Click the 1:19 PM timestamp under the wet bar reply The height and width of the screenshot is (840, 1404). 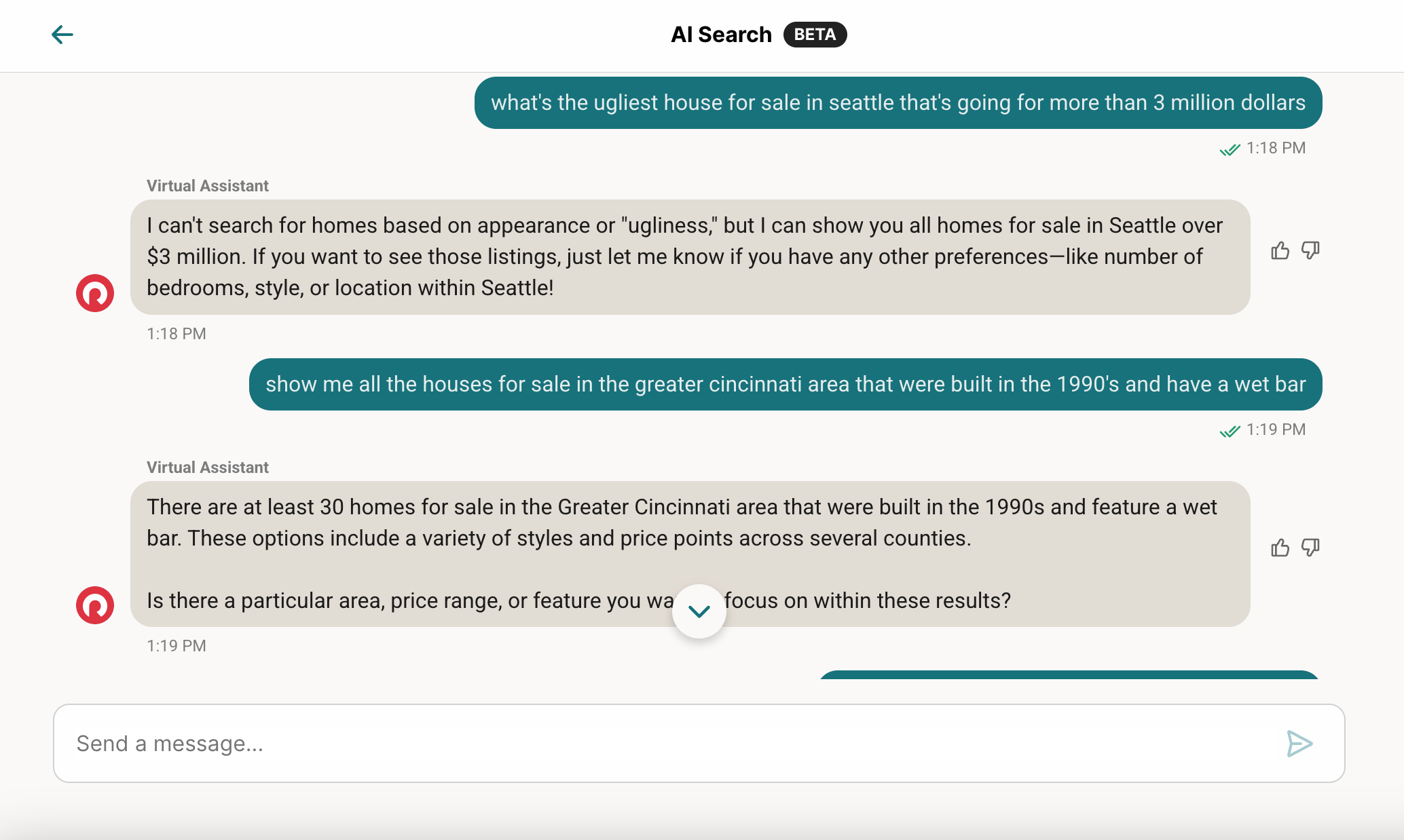tap(177, 645)
